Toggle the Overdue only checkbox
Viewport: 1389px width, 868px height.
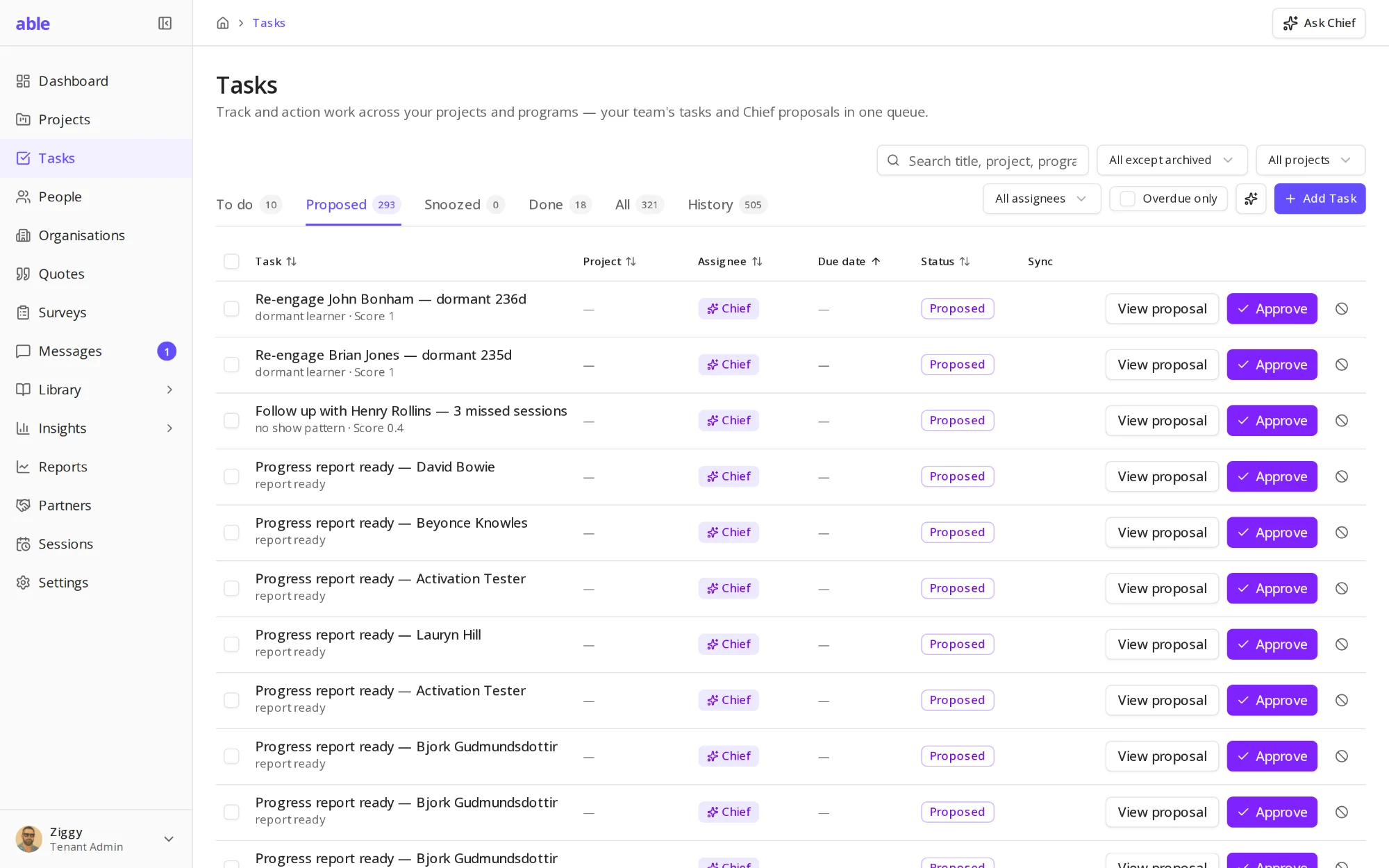pos(1128,199)
